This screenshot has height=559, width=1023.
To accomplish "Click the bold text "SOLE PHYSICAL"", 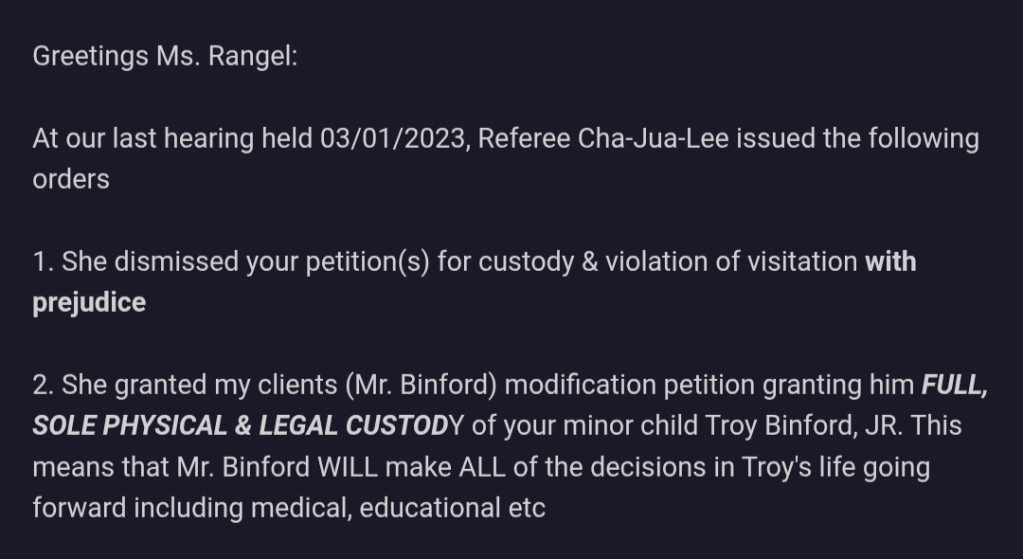I will [x=130, y=426].
